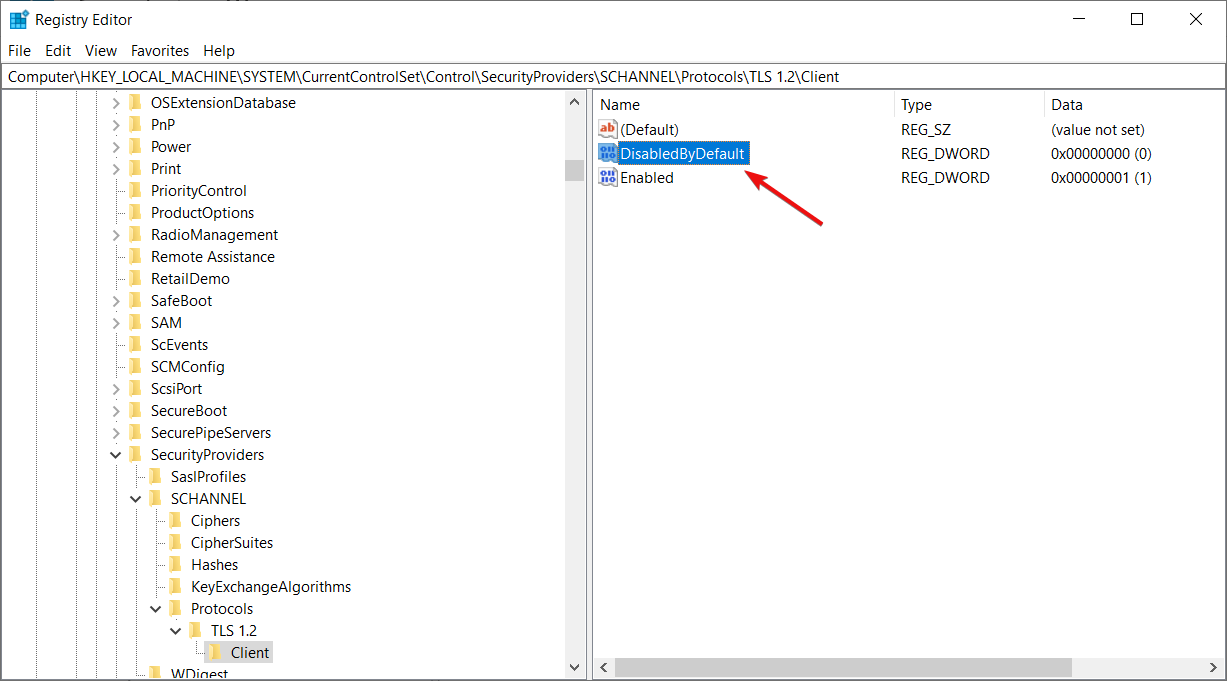The height and width of the screenshot is (681, 1227).
Task: Select the Enabled DWORD value icon
Action: click(608, 177)
